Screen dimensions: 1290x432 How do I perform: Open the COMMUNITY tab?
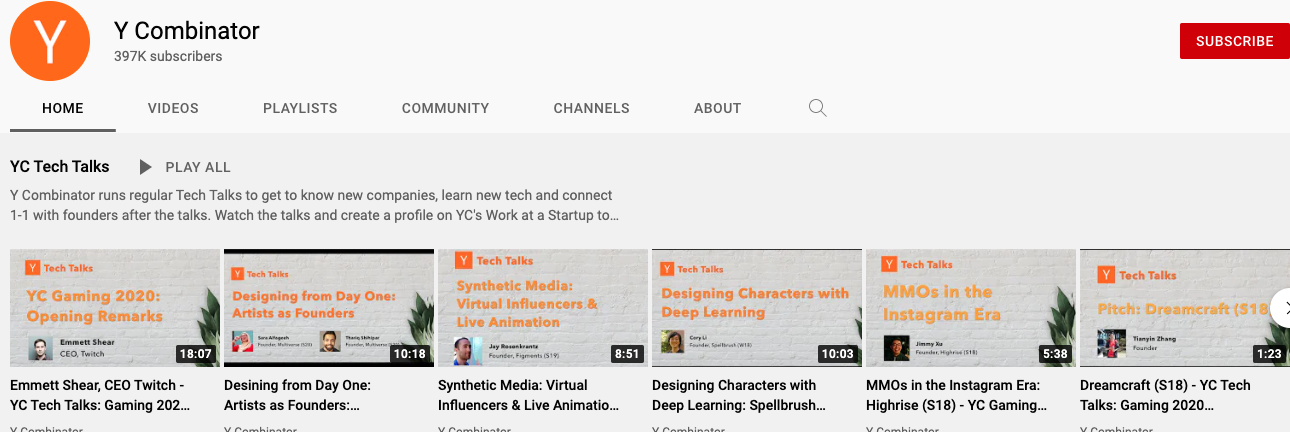point(445,108)
